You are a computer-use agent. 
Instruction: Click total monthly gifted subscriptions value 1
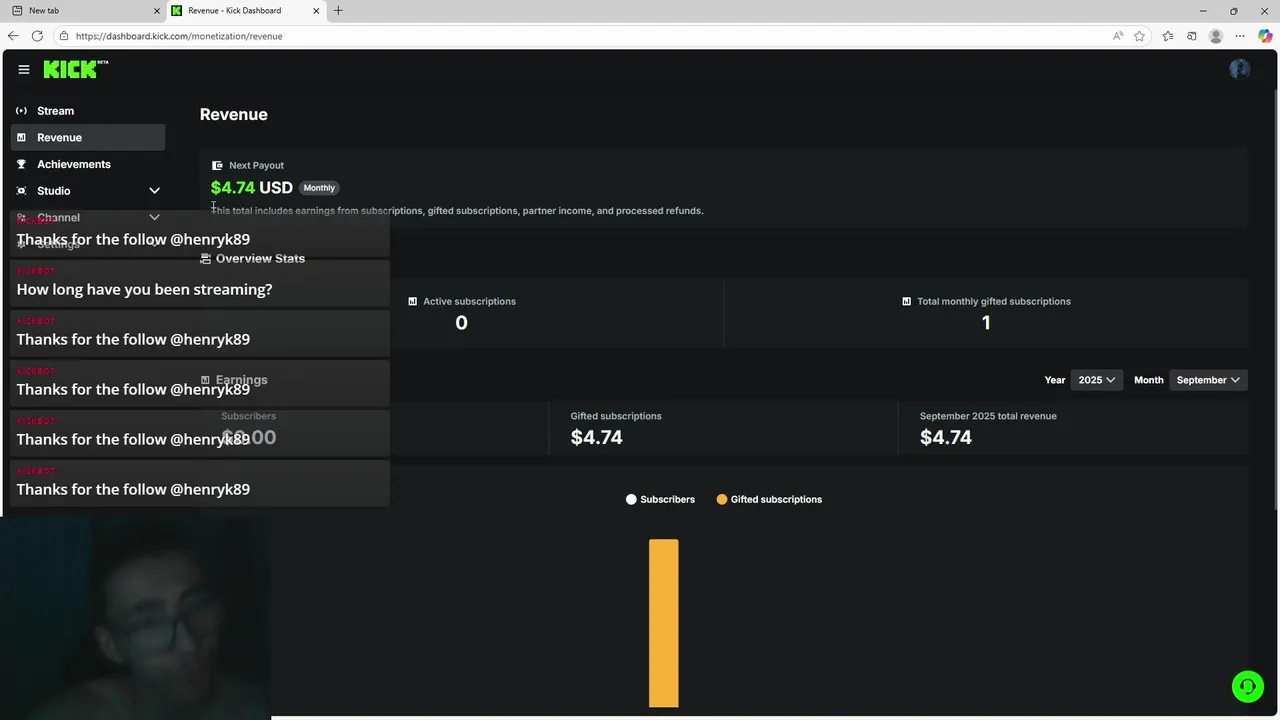click(986, 322)
